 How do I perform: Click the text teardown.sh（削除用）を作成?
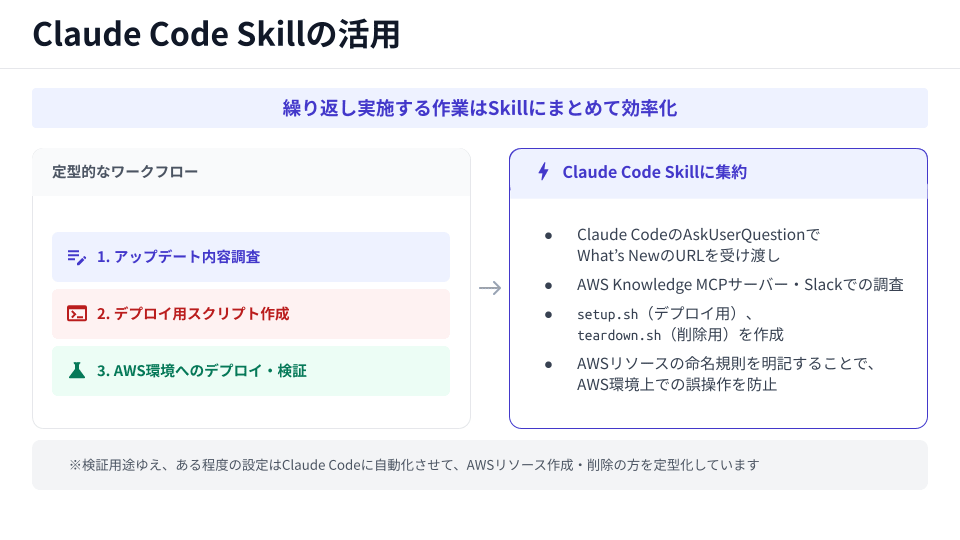[x=680, y=335]
